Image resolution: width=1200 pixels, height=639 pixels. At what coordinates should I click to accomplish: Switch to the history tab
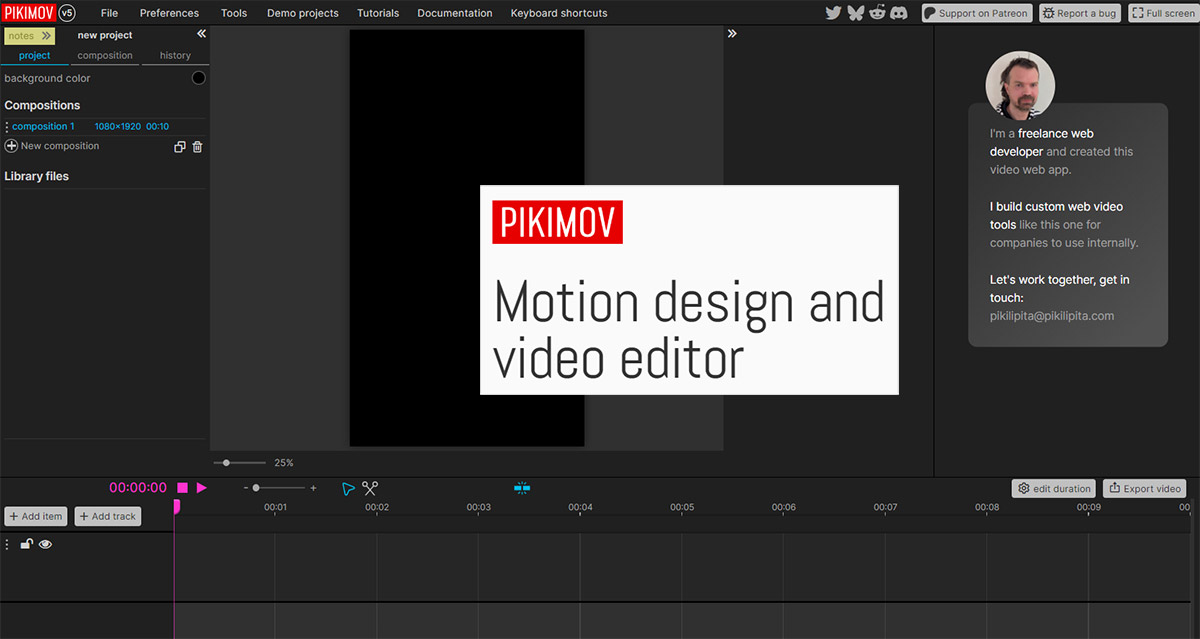(x=175, y=56)
